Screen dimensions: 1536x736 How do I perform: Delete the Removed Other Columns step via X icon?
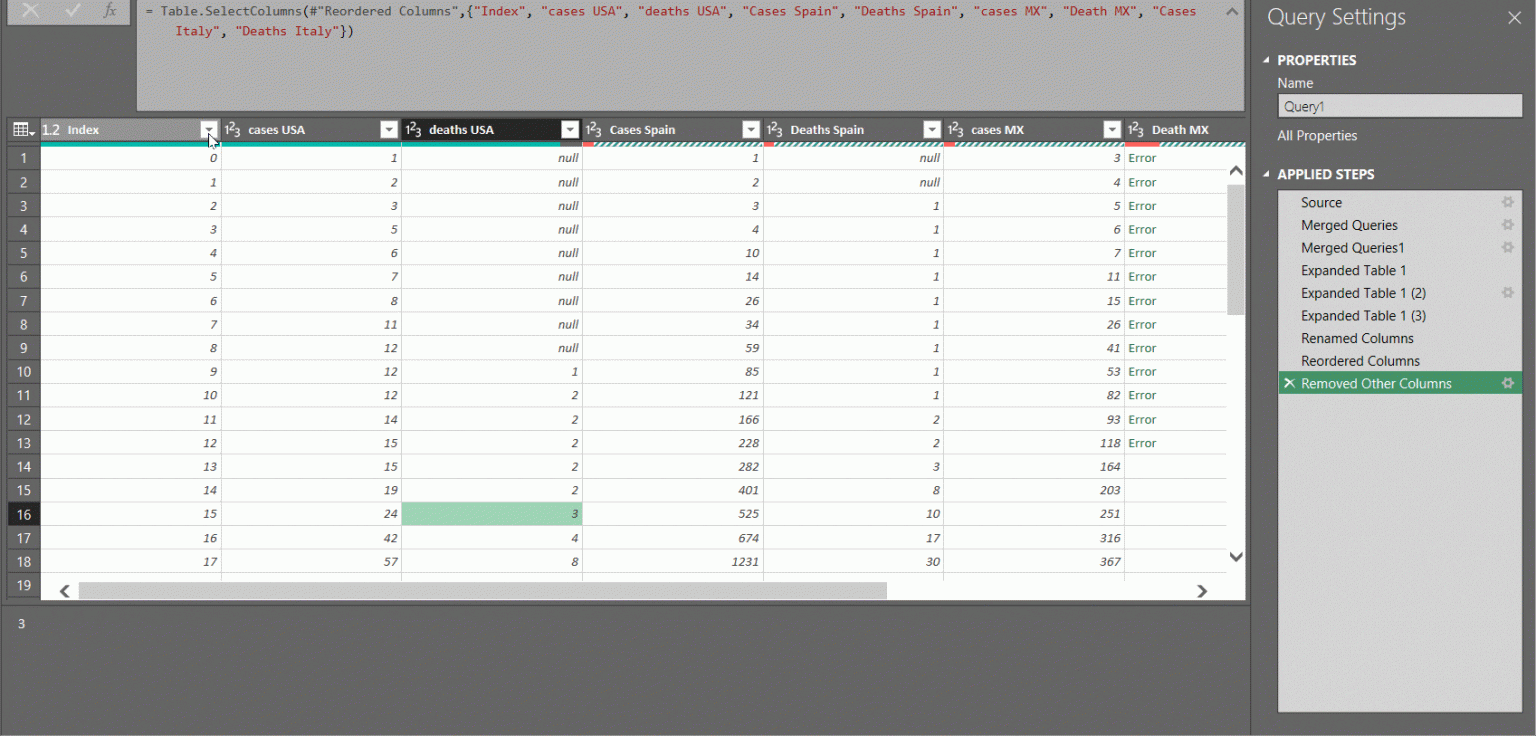click(1290, 383)
